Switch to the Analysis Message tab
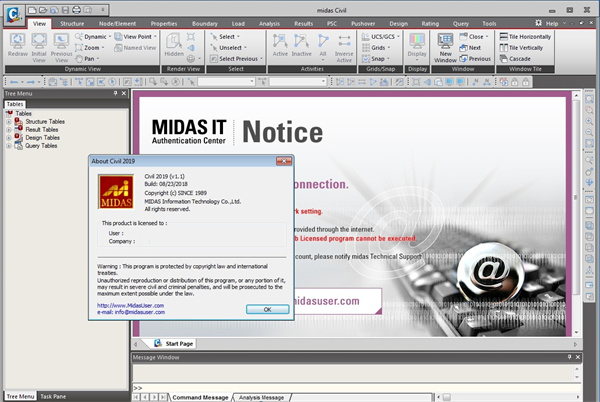600x402 pixels. coord(261,397)
